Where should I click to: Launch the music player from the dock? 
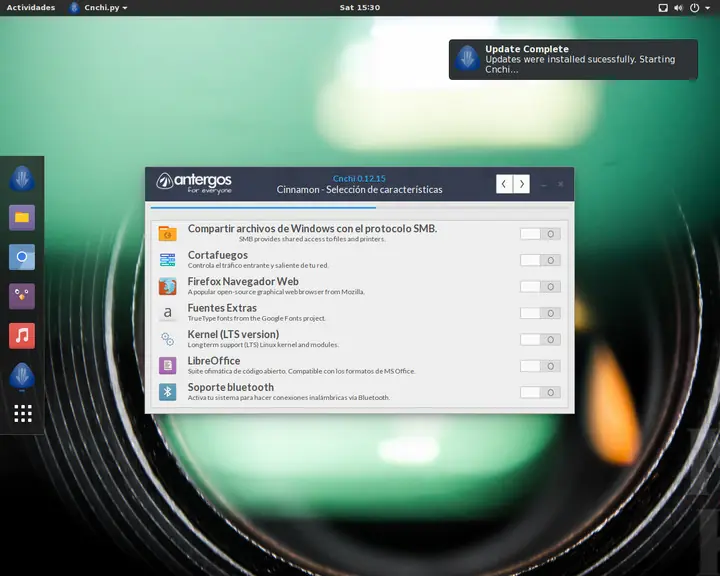tap(22, 336)
